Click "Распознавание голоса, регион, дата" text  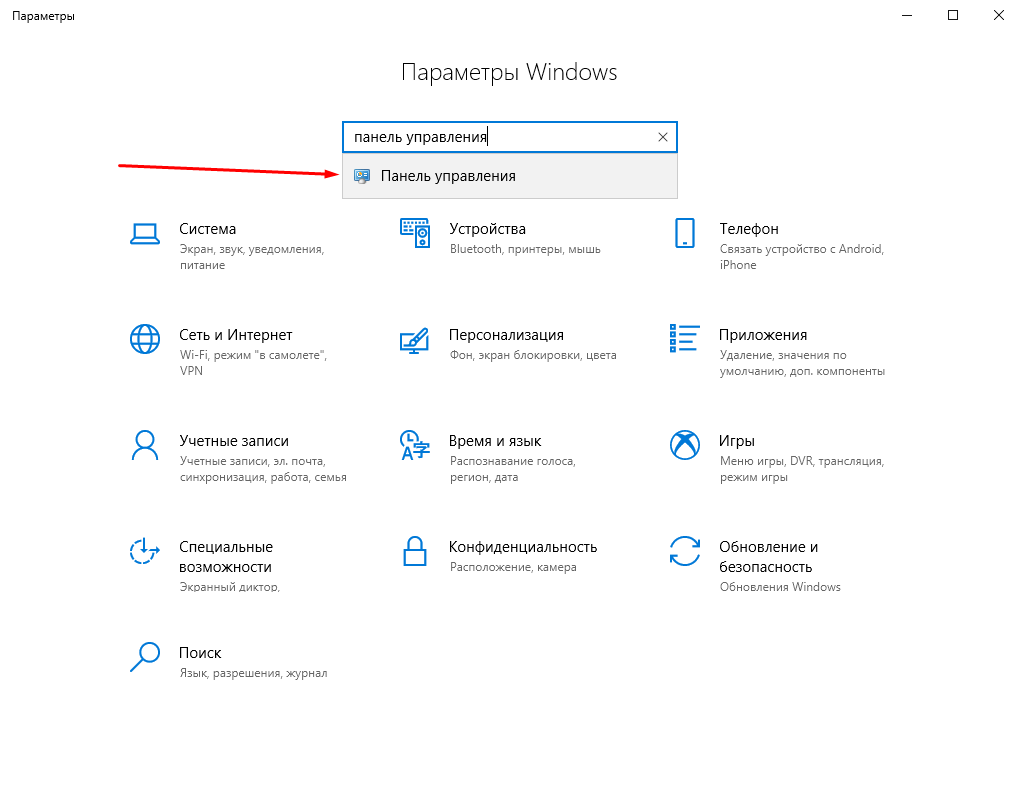[x=512, y=469]
